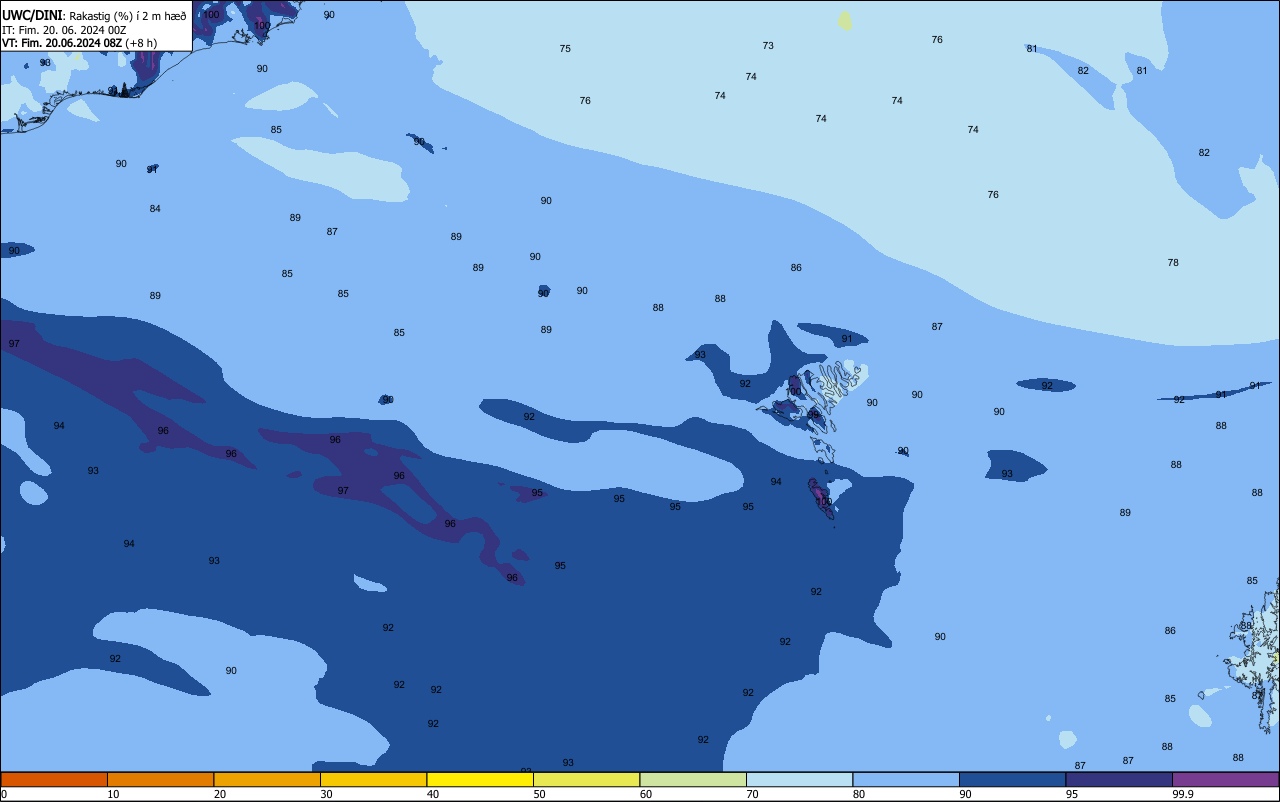Screen dimensions: 1280x802
Task: Click the 70–80 lightest blue legend swatch
Action: (x=799, y=779)
